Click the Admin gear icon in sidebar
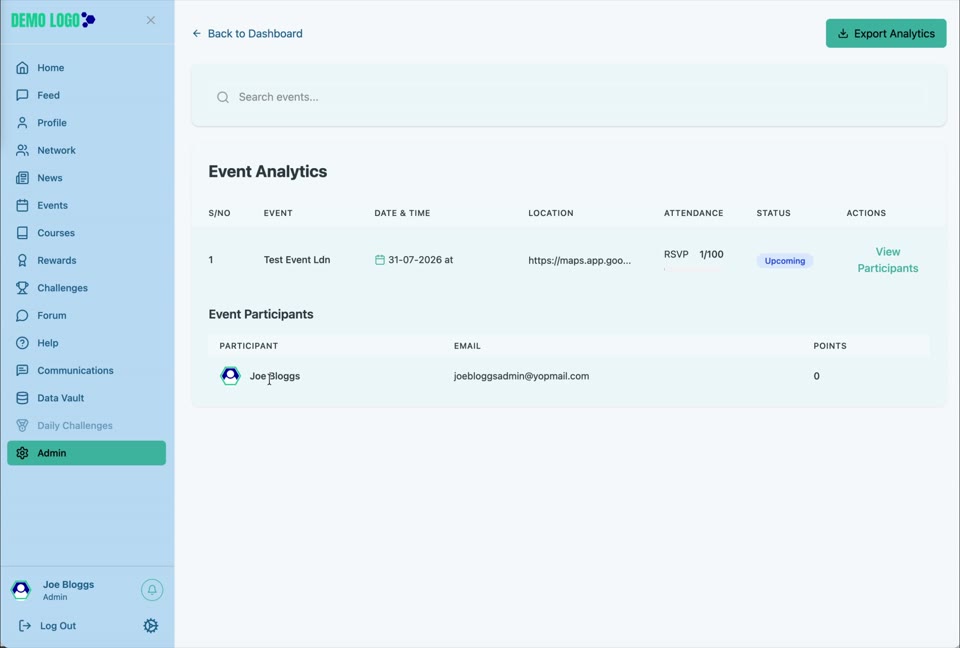Screen dimensions: 960x648 [x=22, y=453]
